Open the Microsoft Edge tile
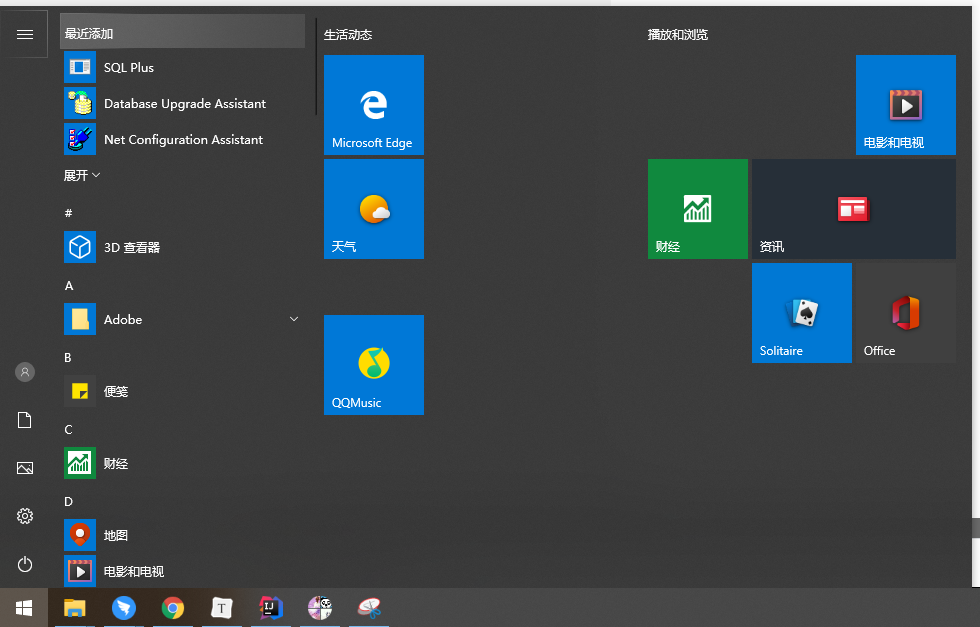This screenshot has width=980, height=627. [374, 105]
